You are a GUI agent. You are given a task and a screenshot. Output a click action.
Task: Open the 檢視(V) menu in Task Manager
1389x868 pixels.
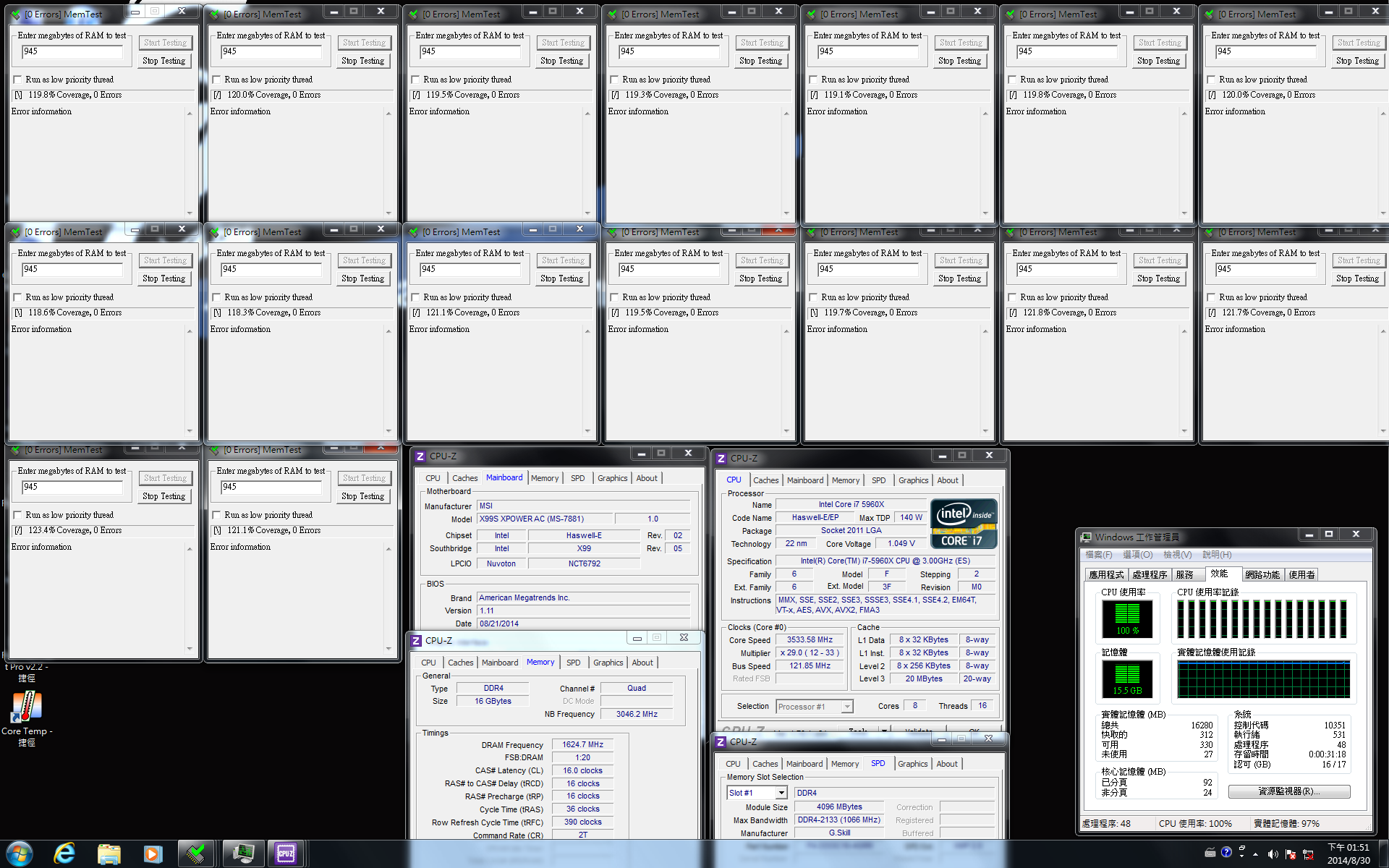(1177, 555)
